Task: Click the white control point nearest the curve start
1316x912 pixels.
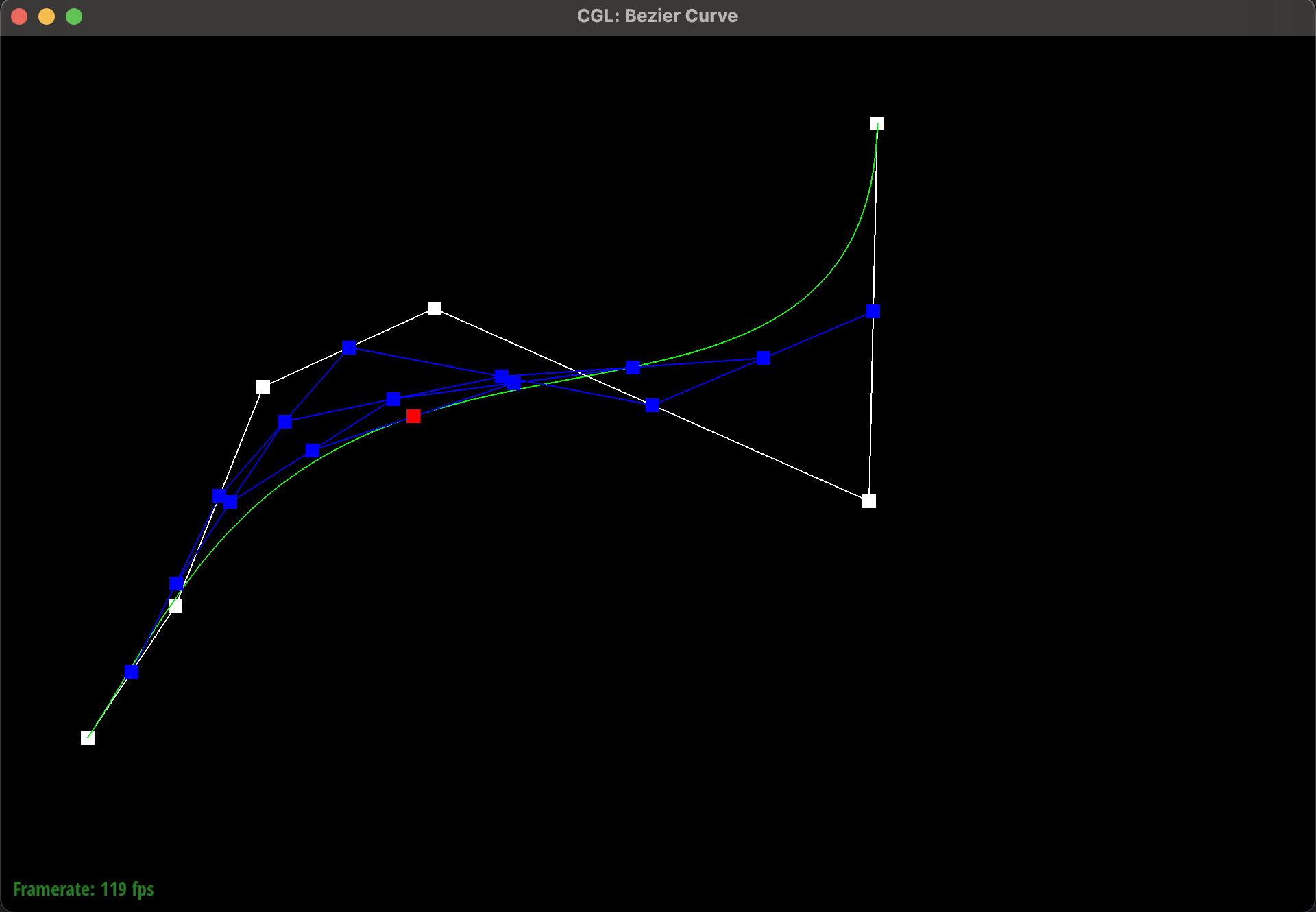Action: (175, 606)
